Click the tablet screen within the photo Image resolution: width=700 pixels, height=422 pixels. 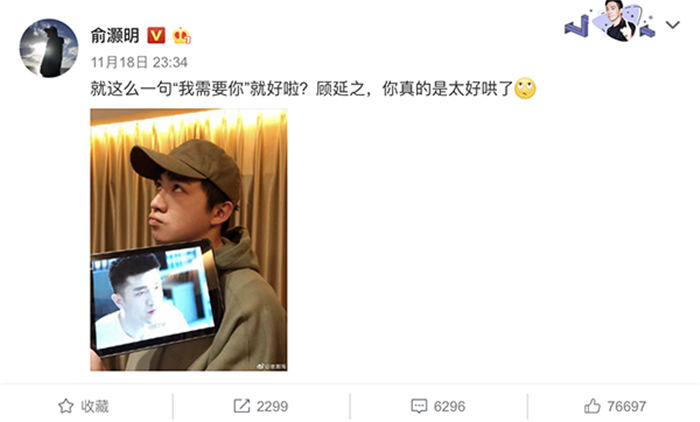[x=153, y=297]
